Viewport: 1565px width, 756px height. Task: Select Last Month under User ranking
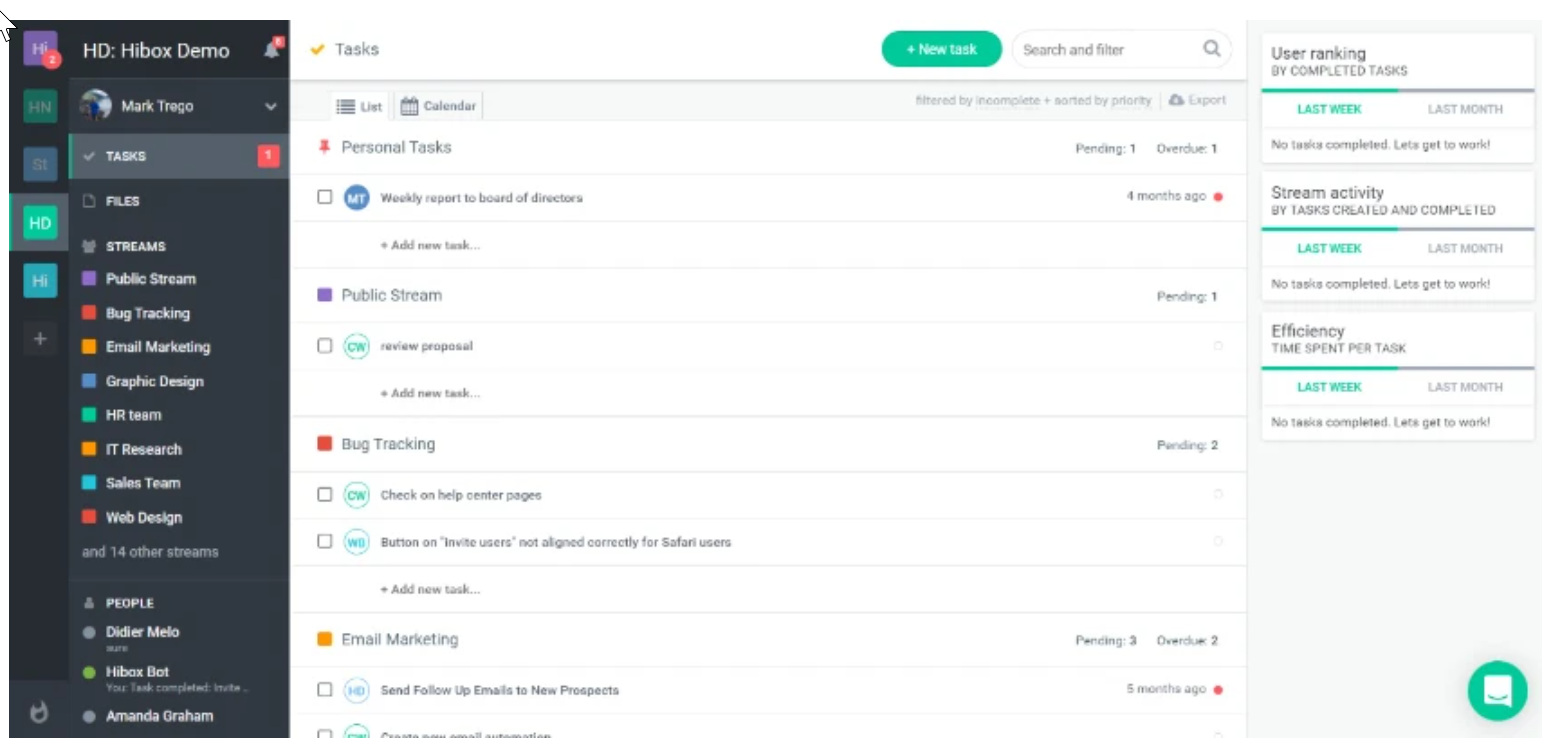tap(1465, 109)
